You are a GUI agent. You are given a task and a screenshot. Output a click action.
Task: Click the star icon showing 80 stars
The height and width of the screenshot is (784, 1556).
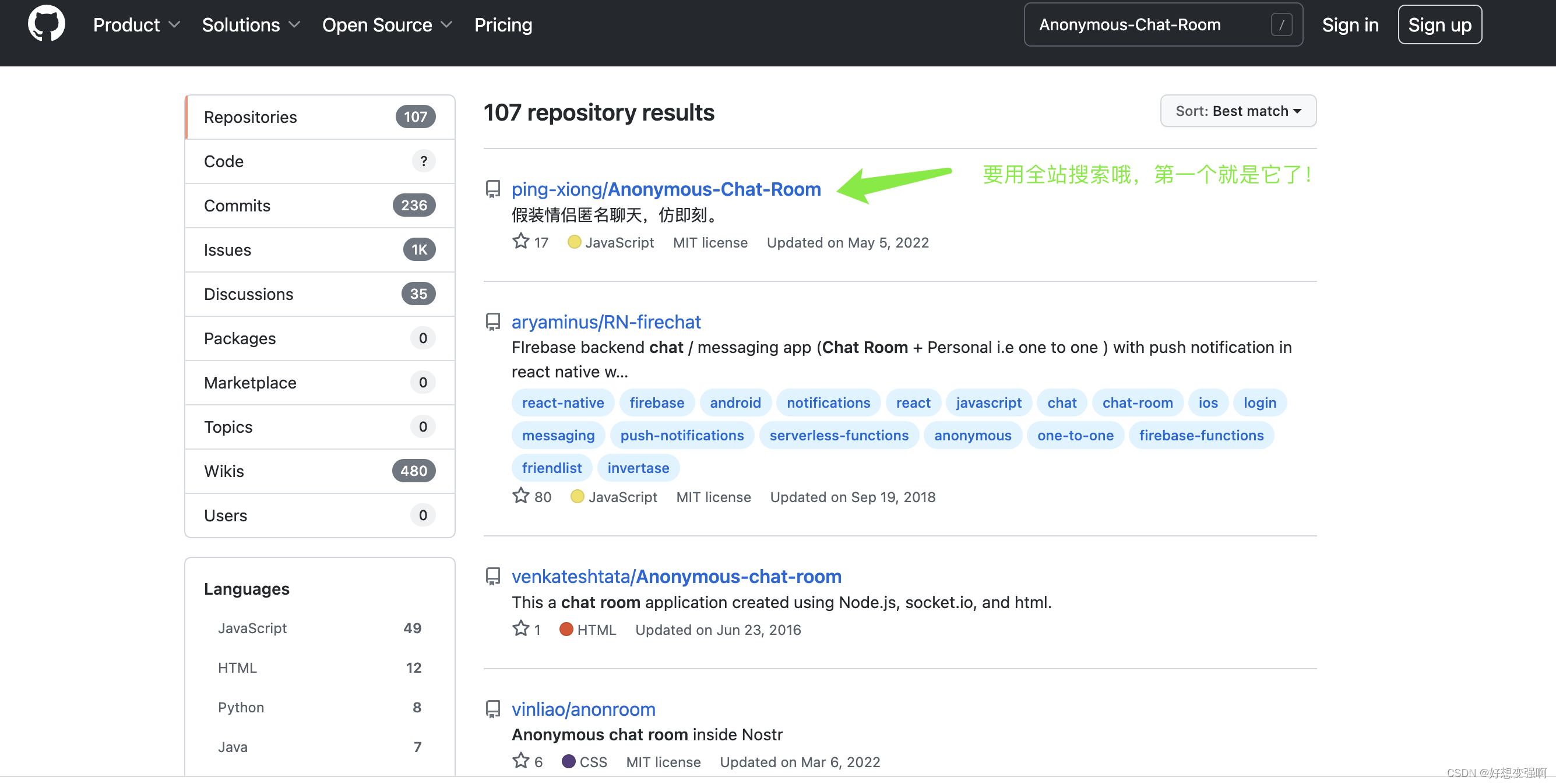click(x=520, y=496)
